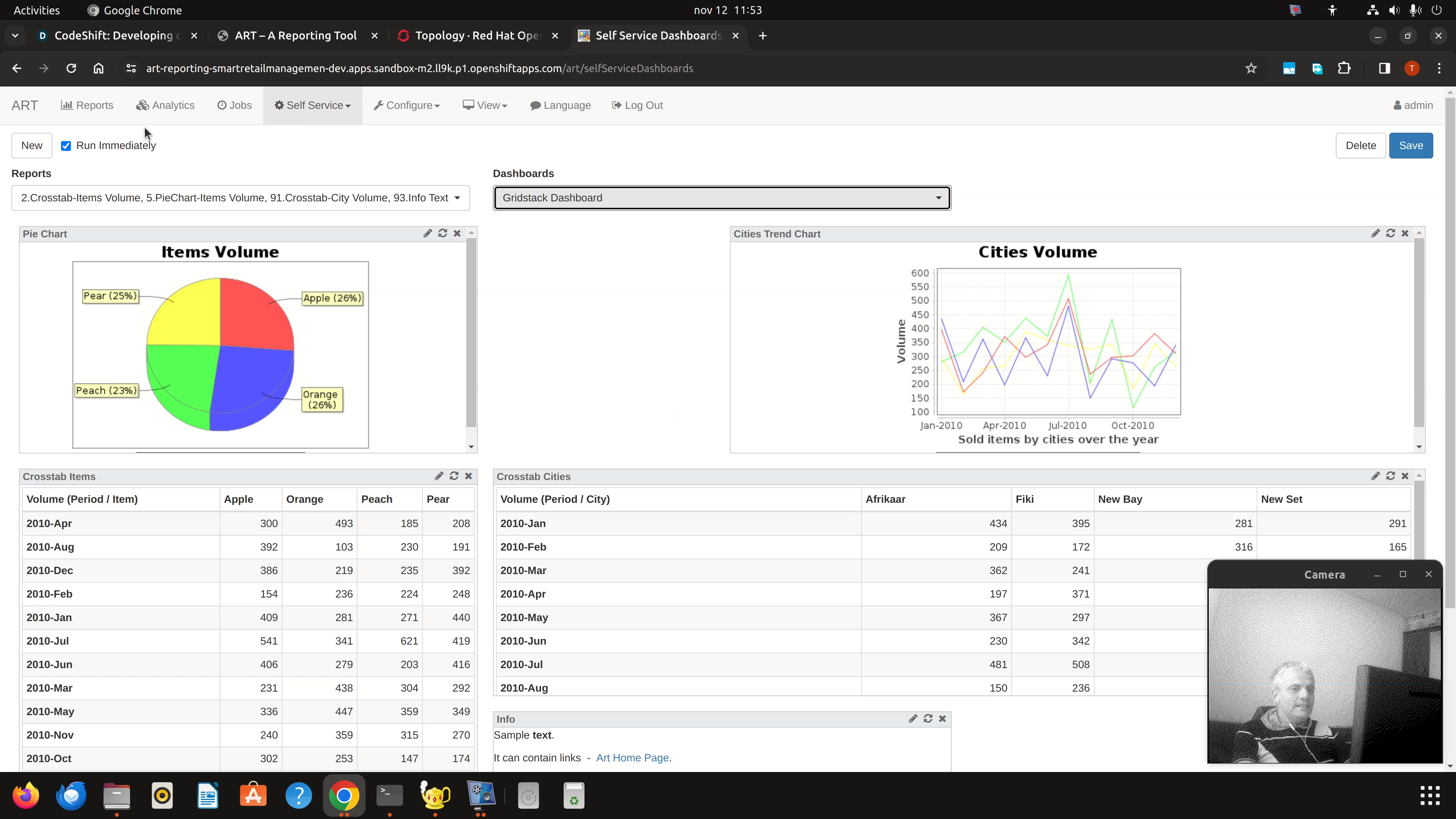Expand the Gridstack Dashboard dropdown
Image resolution: width=1456 pixels, height=819 pixels.
click(722, 198)
